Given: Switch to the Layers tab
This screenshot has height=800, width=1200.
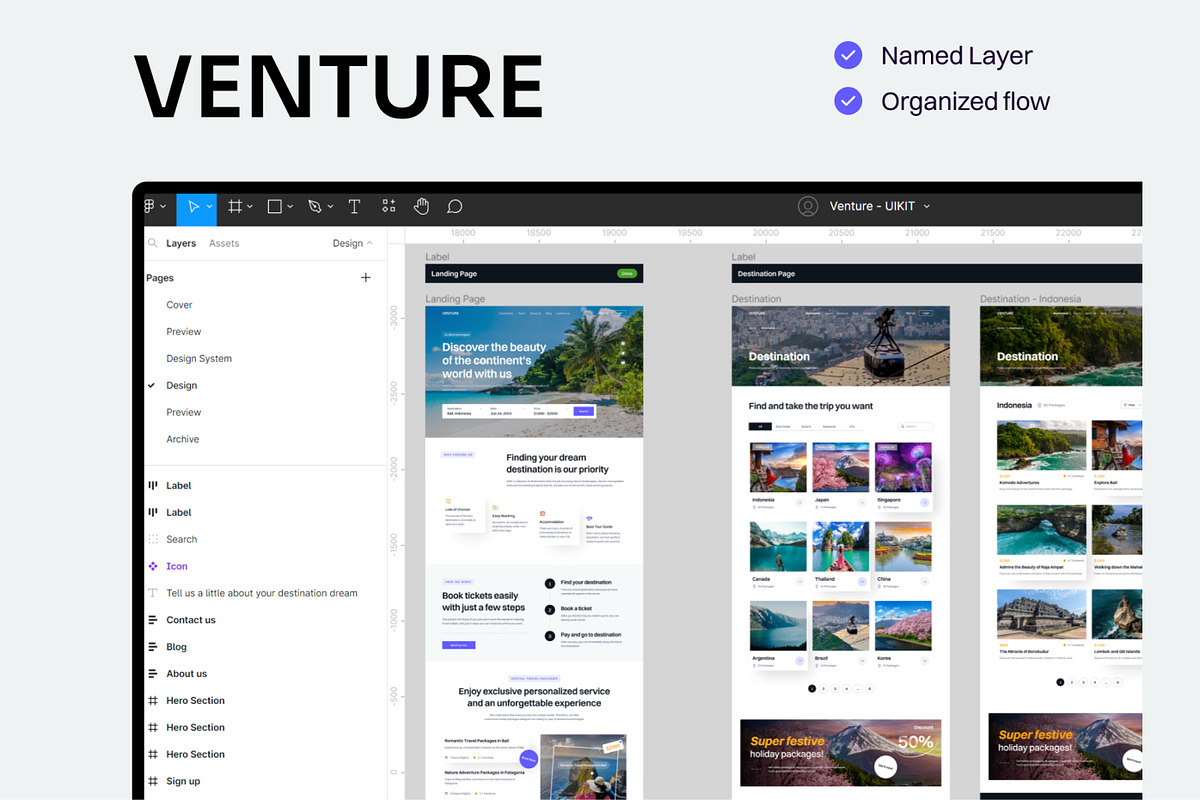Looking at the screenshot, I should [181, 243].
